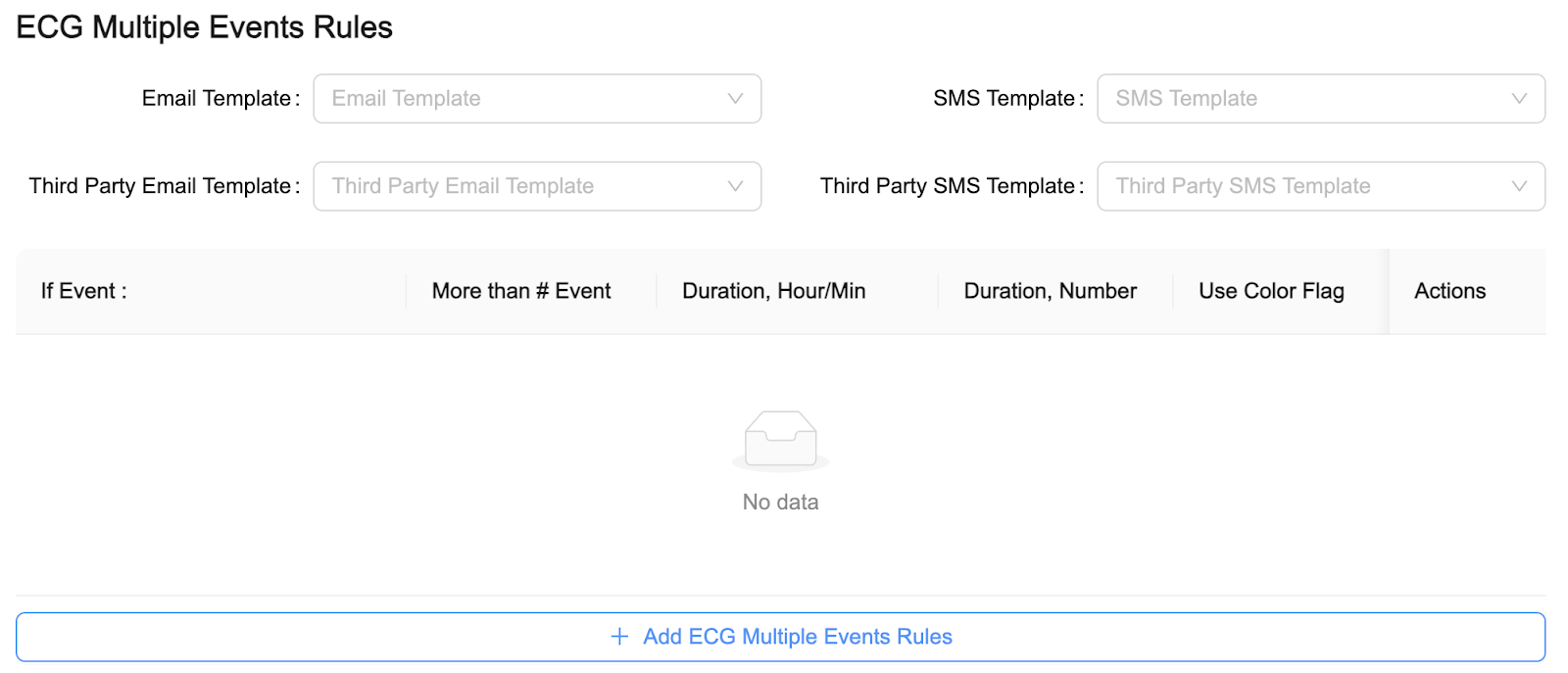The image size is (1568, 673).
Task: Select the If Event column header
Action: [83, 290]
